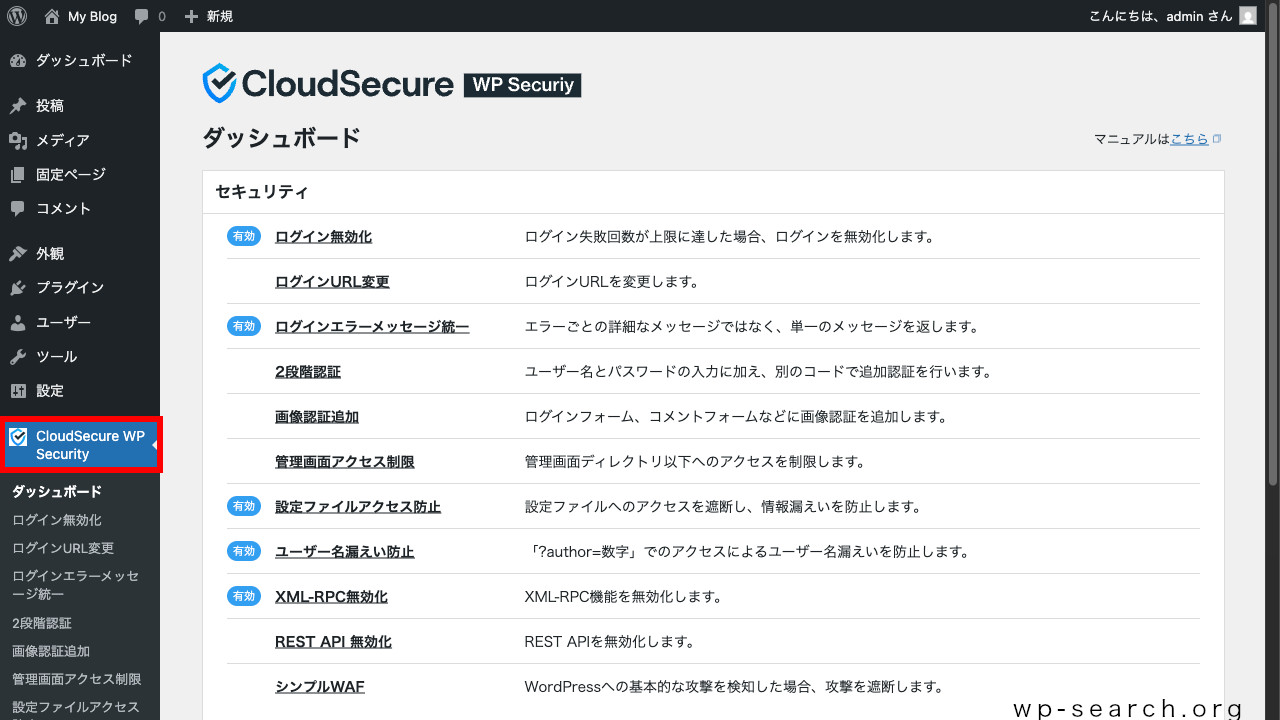Click the admin user avatar thumbnail
1280x720 pixels.
1246,15
